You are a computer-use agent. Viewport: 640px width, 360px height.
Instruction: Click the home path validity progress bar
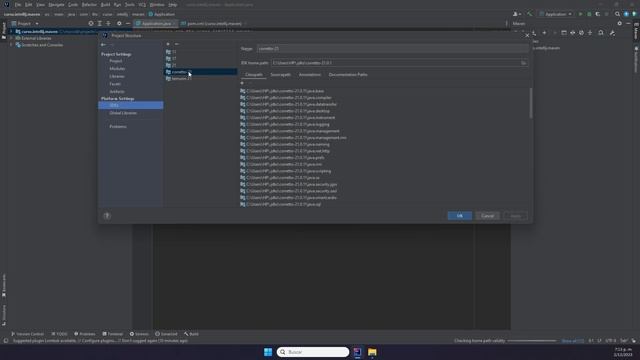531,341
